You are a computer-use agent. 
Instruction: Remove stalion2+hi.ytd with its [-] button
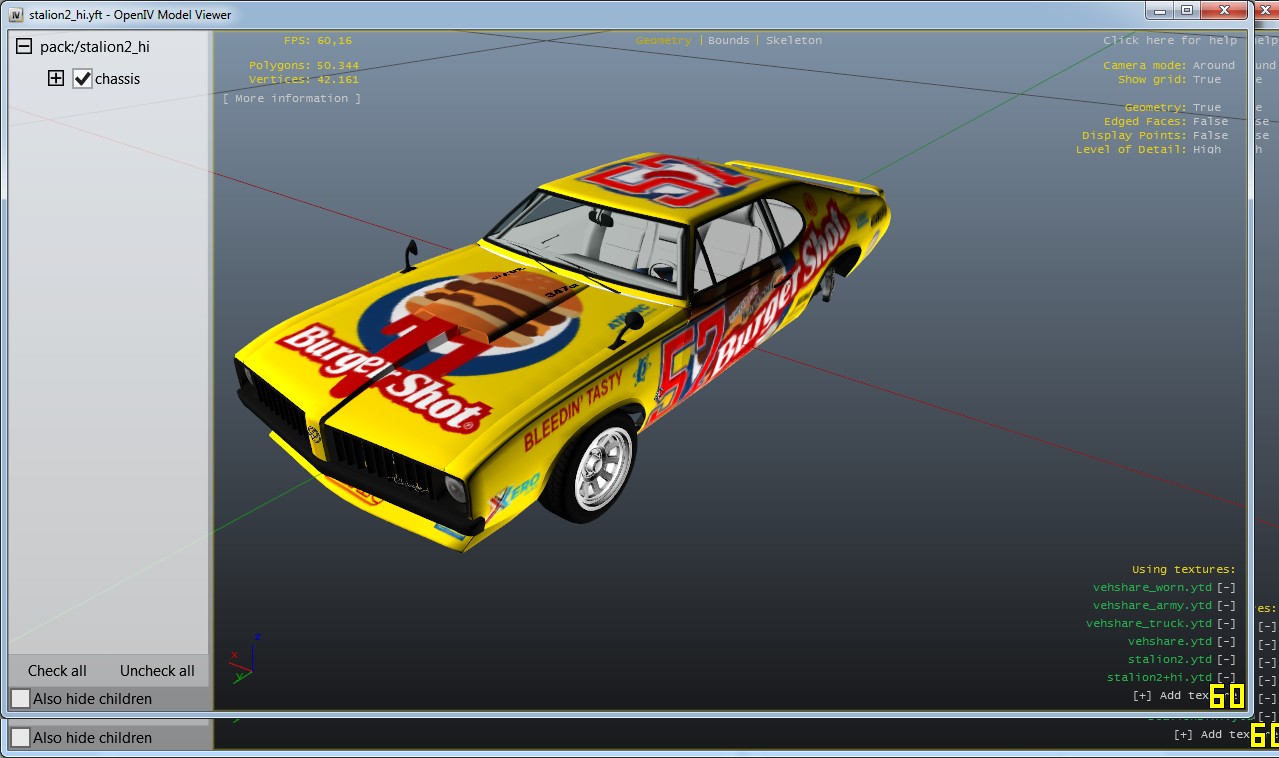[1226, 677]
